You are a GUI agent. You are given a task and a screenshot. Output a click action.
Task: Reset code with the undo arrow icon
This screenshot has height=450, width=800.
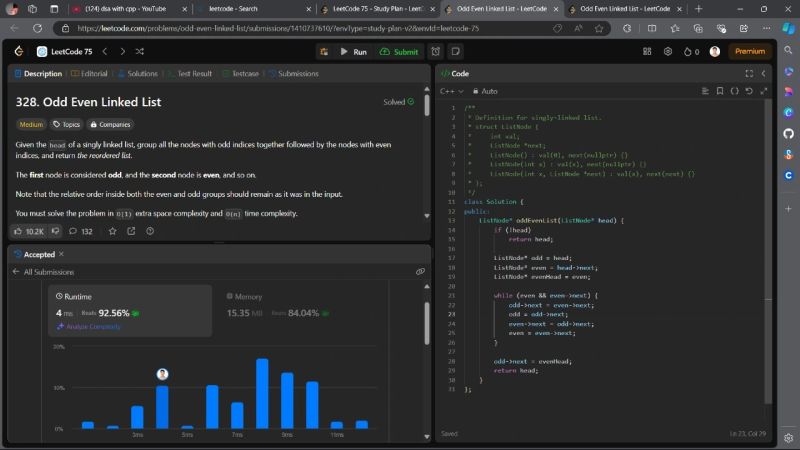click(749, 91)
